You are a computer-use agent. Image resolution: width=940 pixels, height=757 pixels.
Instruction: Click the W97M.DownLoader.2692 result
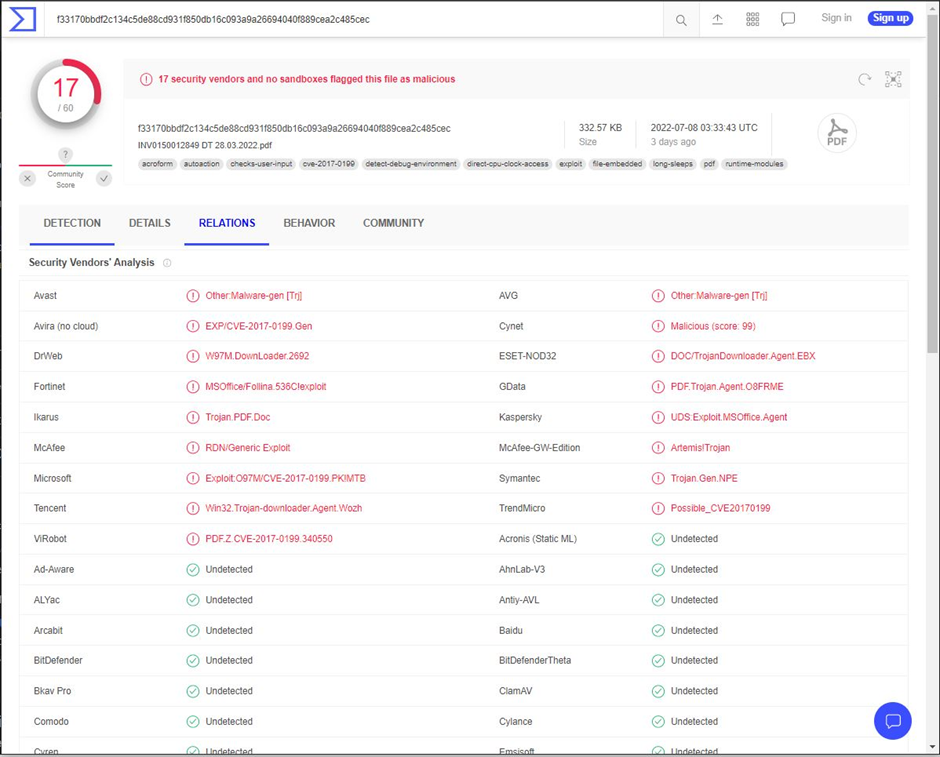tap(257, 356)
